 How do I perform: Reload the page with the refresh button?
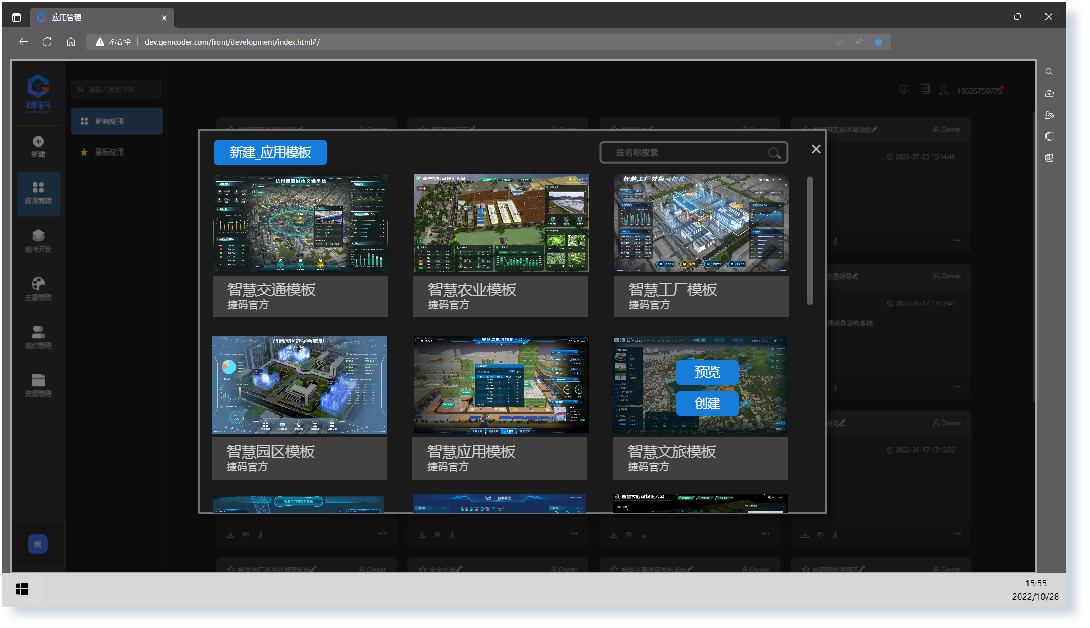[x=47, y=42]
